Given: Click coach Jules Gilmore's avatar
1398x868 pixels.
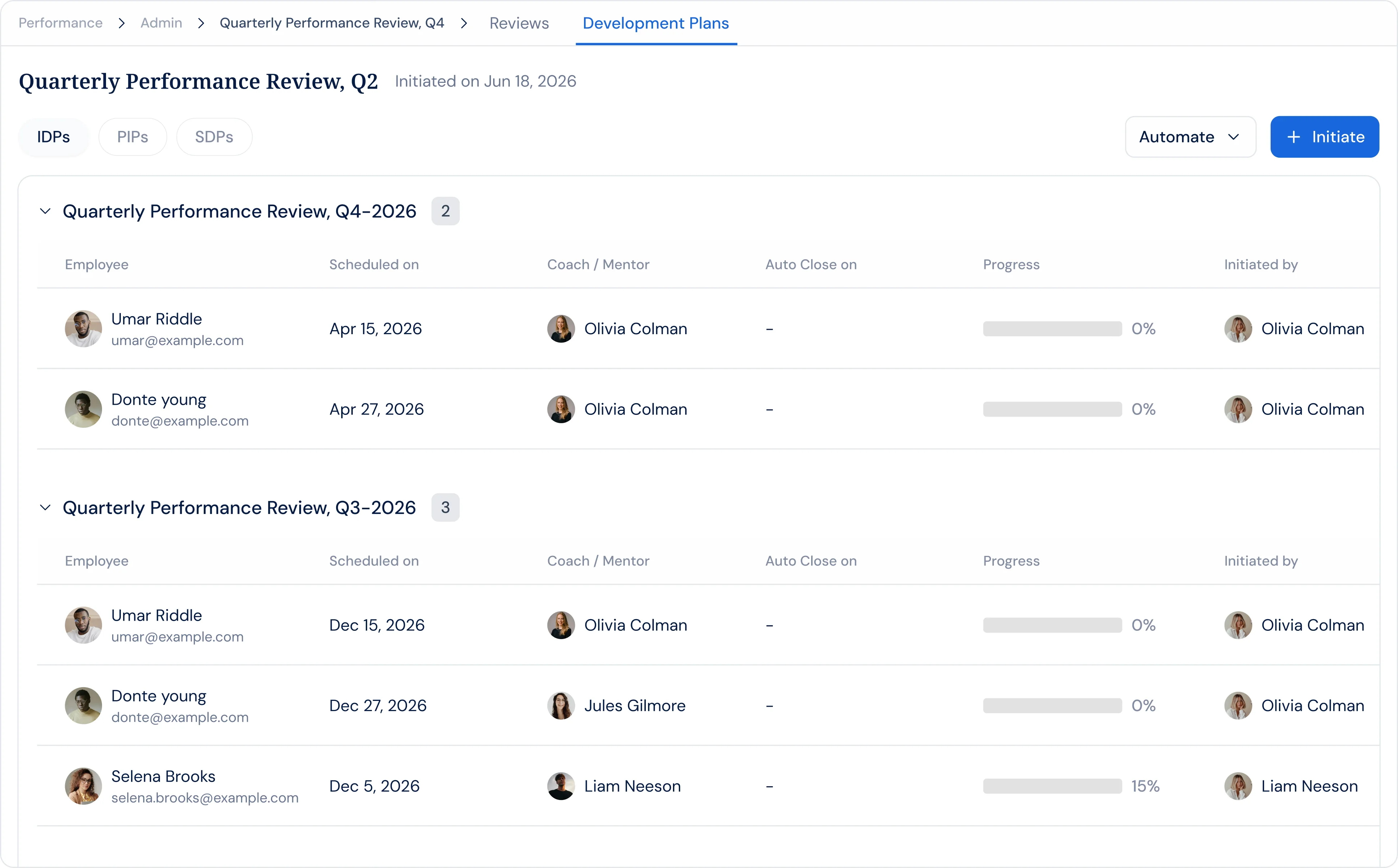Looking at the screenshot, I should click(x=561, y=706).
